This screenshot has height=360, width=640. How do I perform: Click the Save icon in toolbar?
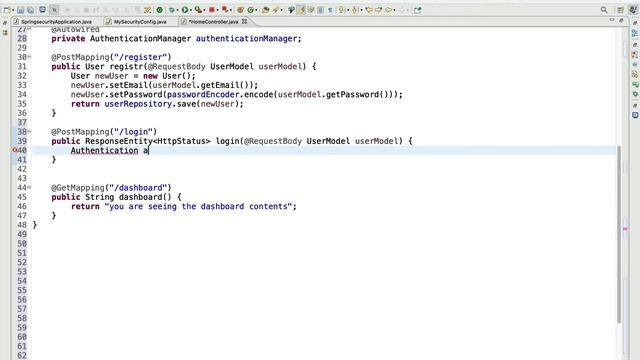pos(20,10)
